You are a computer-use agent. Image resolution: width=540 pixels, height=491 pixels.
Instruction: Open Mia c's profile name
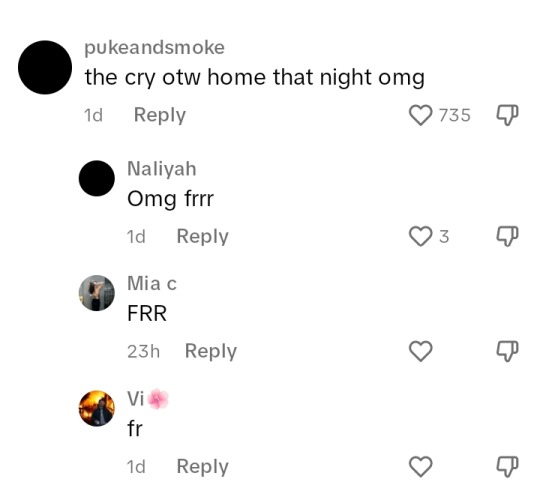click(152, 283)
